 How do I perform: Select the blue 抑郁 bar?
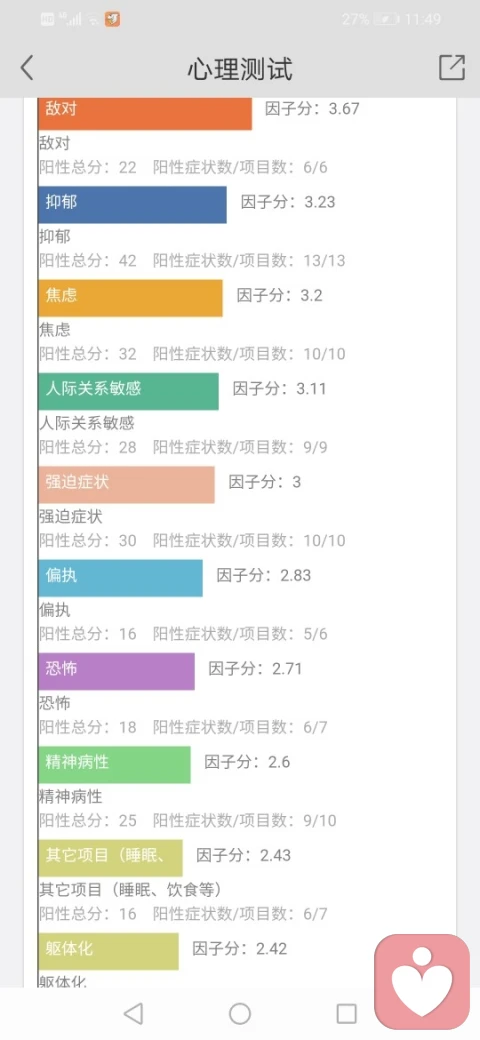[133, 204]
